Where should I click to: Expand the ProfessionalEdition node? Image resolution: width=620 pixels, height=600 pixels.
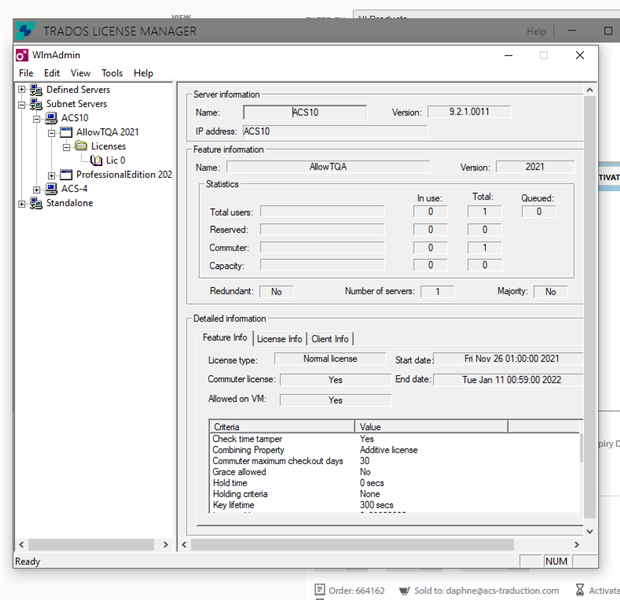[x=51, y=175]
